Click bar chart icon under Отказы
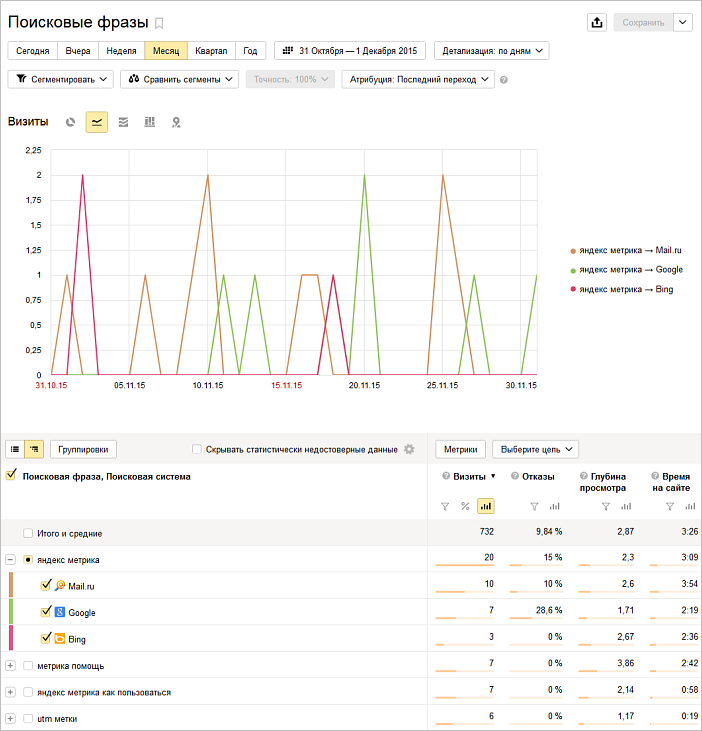The width and height of the screenshot is (702, 731). click(555, 506)
